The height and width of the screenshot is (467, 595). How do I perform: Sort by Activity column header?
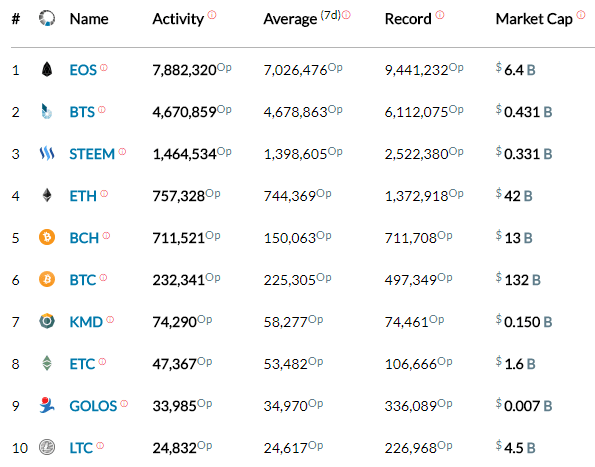[x=178, y=19]
